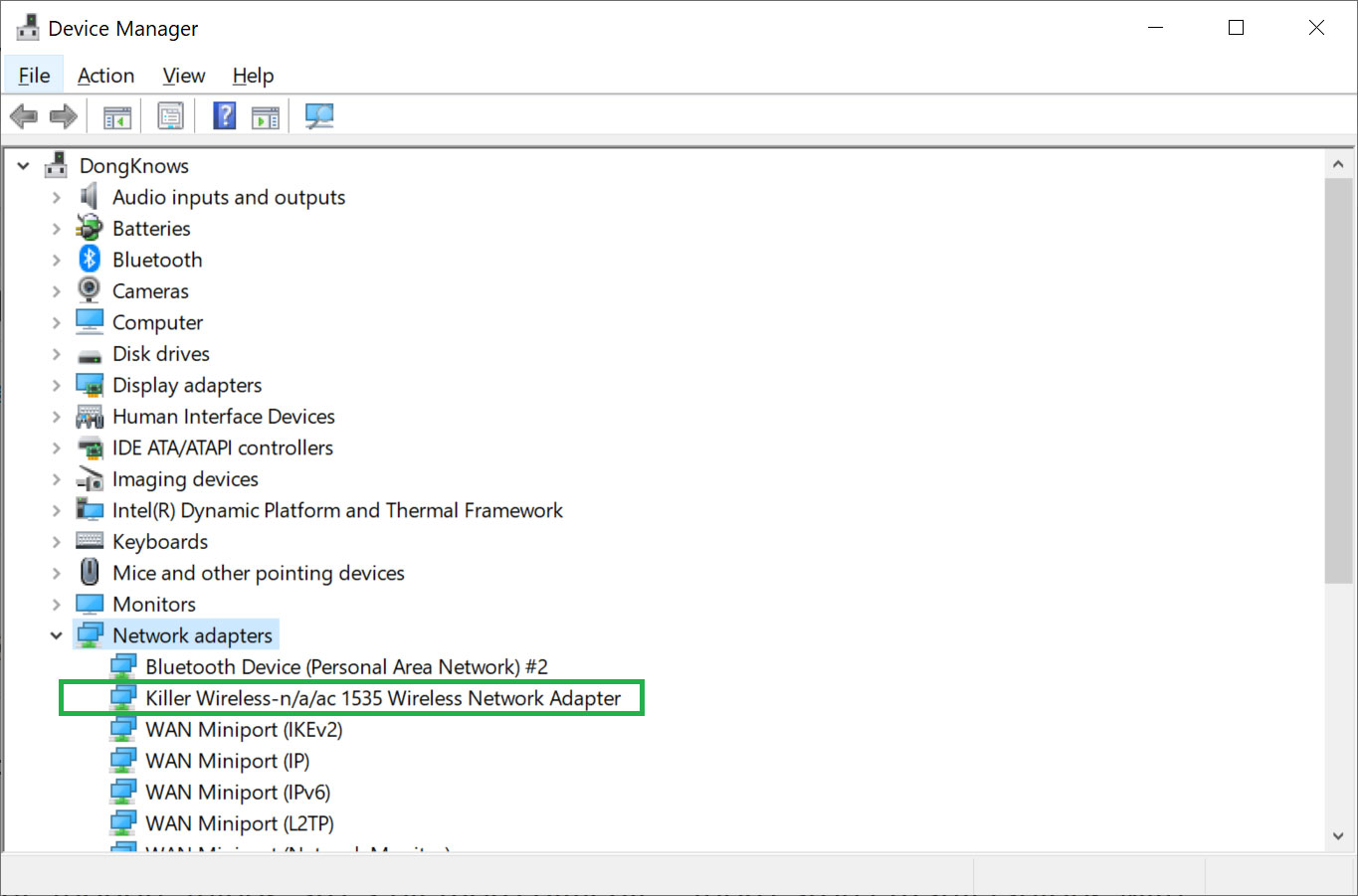Click the Forward arrow toolbar icon
Screen dimensions: 1358x896
[x=64, y=116]
